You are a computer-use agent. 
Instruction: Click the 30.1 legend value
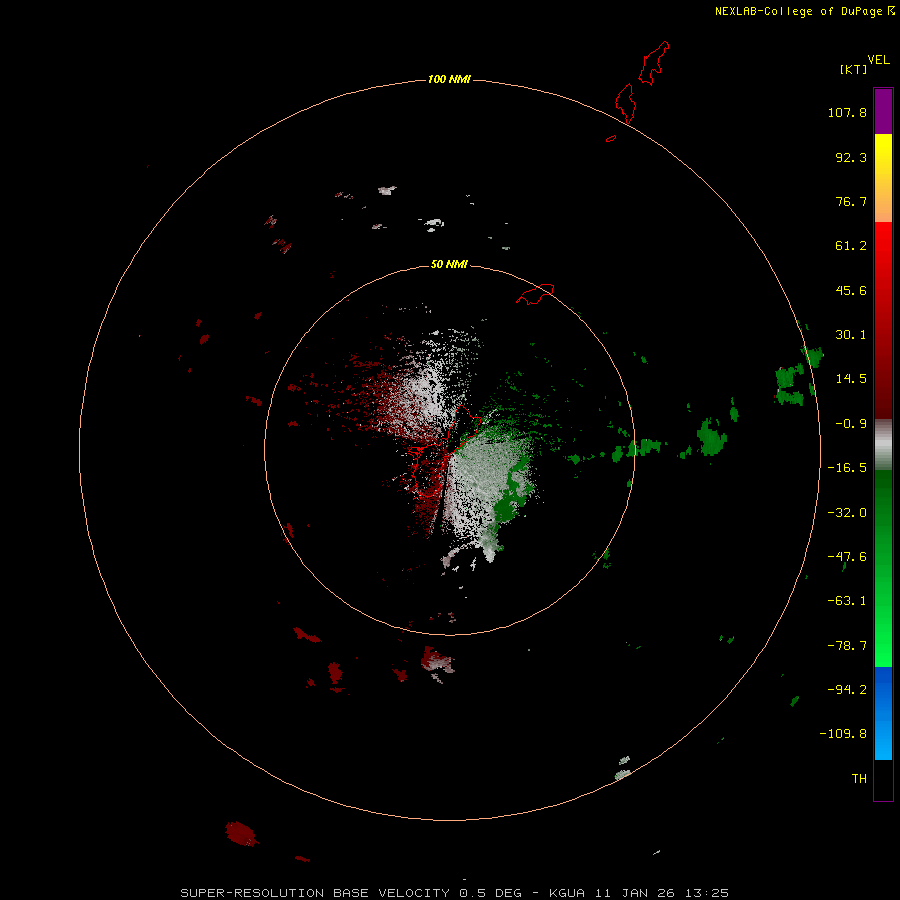(x=851, y=335)
